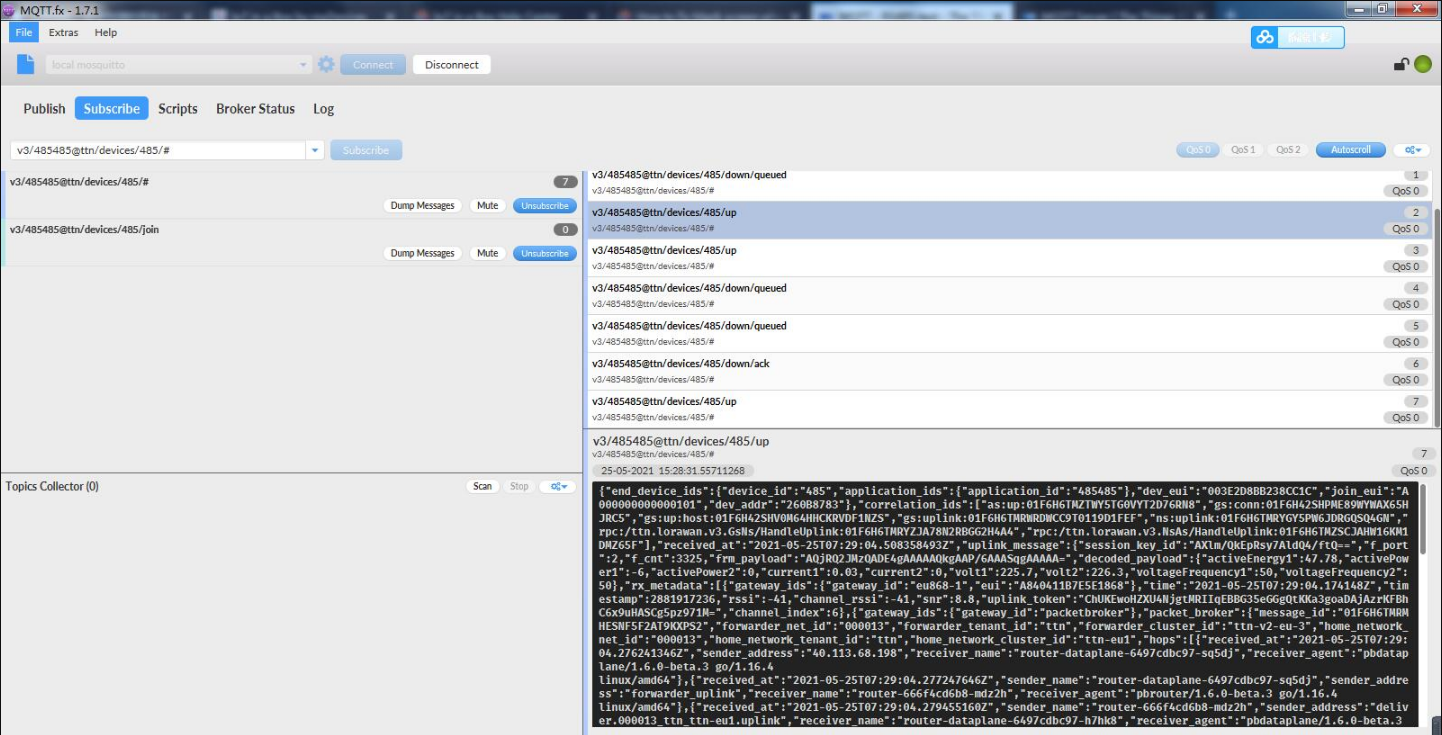Click the JSON payload text area

coord(1004,605)
